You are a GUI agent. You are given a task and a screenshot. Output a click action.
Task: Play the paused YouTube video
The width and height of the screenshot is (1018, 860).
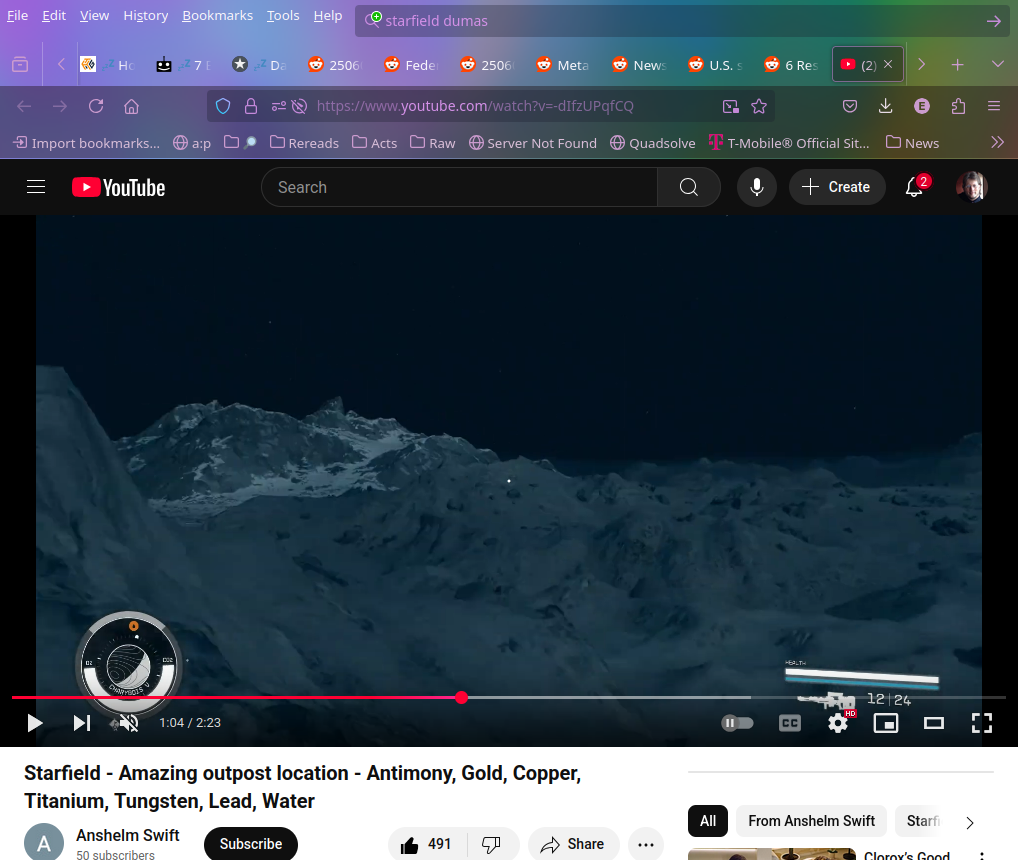click(35, 723)
